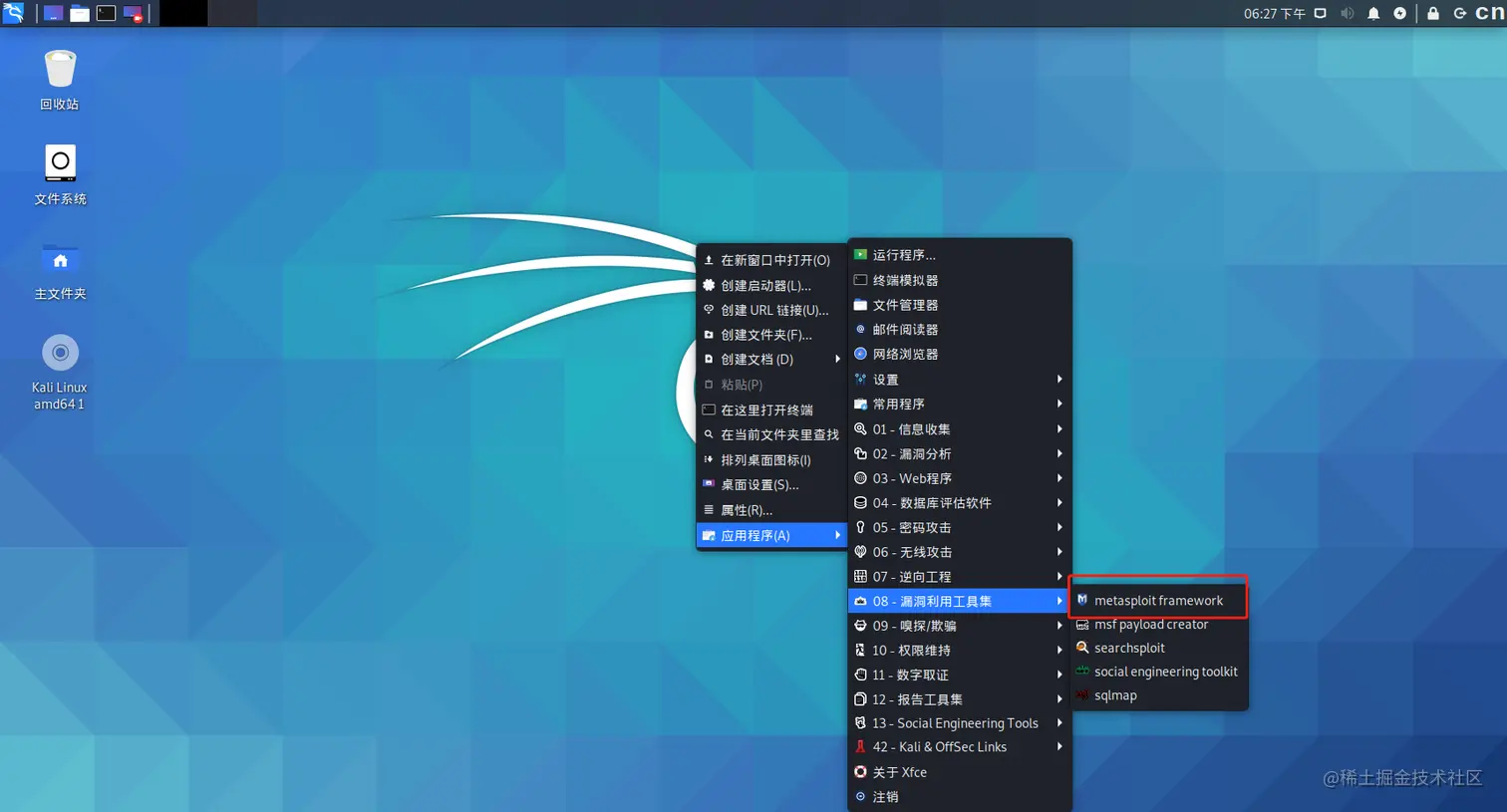Click the 06:27 下午 clock
The width and height of the screenshot is (1507, 812).
pos(1274,14)
